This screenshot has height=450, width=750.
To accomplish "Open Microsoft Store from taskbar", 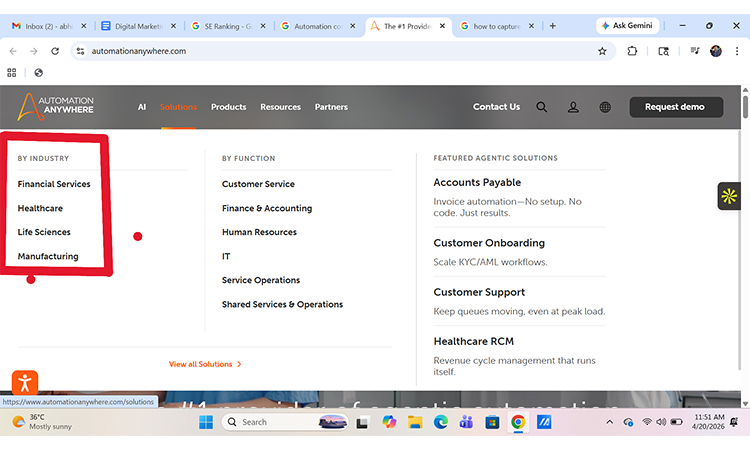I will 492,422.
